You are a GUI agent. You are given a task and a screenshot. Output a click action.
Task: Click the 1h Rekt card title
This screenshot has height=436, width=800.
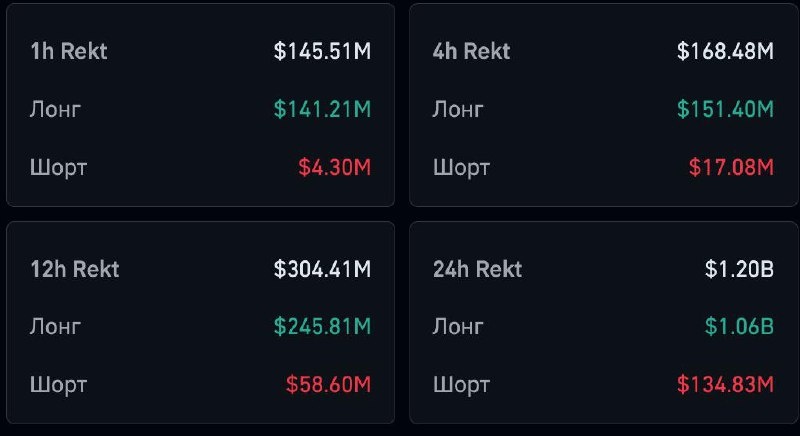tap(67, 51)
